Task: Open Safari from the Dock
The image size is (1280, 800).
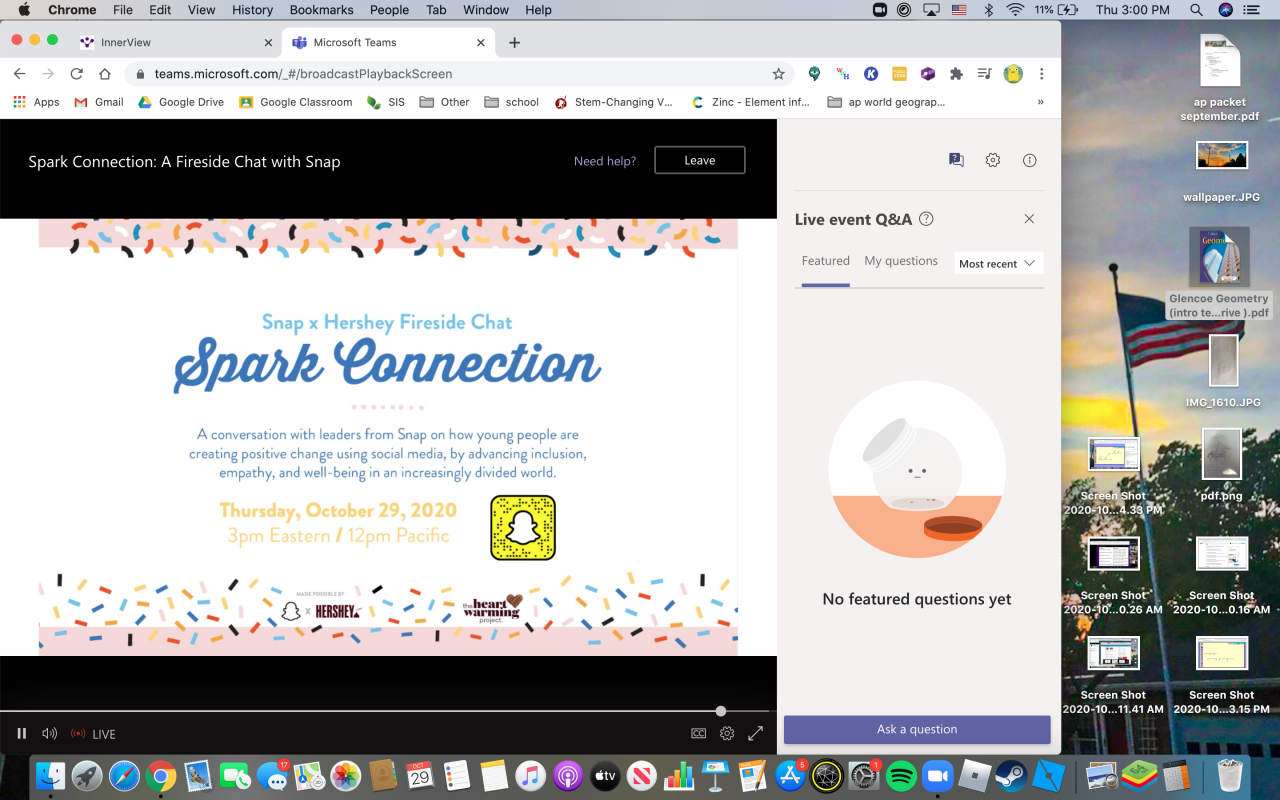Action: (x=124, y=776)
